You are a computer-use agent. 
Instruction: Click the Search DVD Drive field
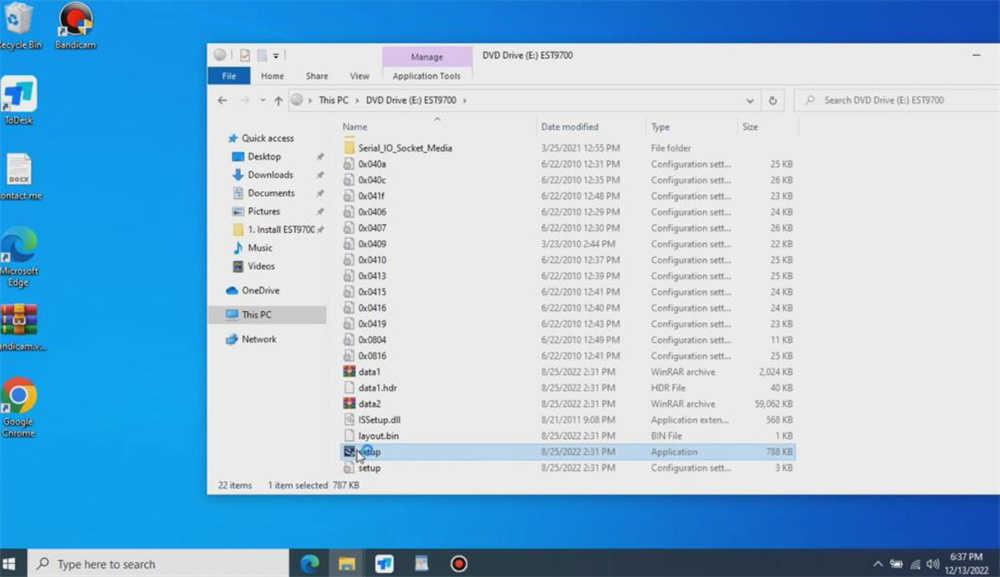point(899,100)
